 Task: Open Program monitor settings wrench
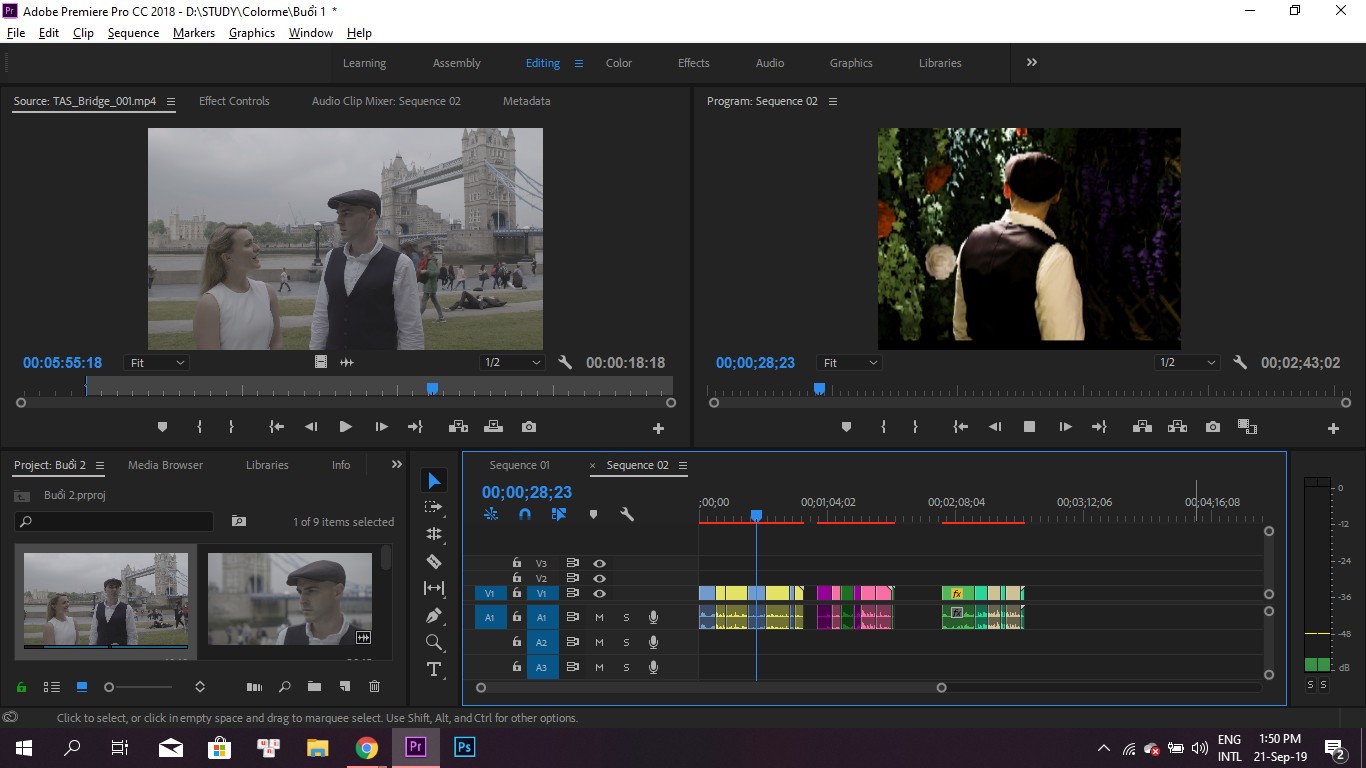(x=1240, y=363)
